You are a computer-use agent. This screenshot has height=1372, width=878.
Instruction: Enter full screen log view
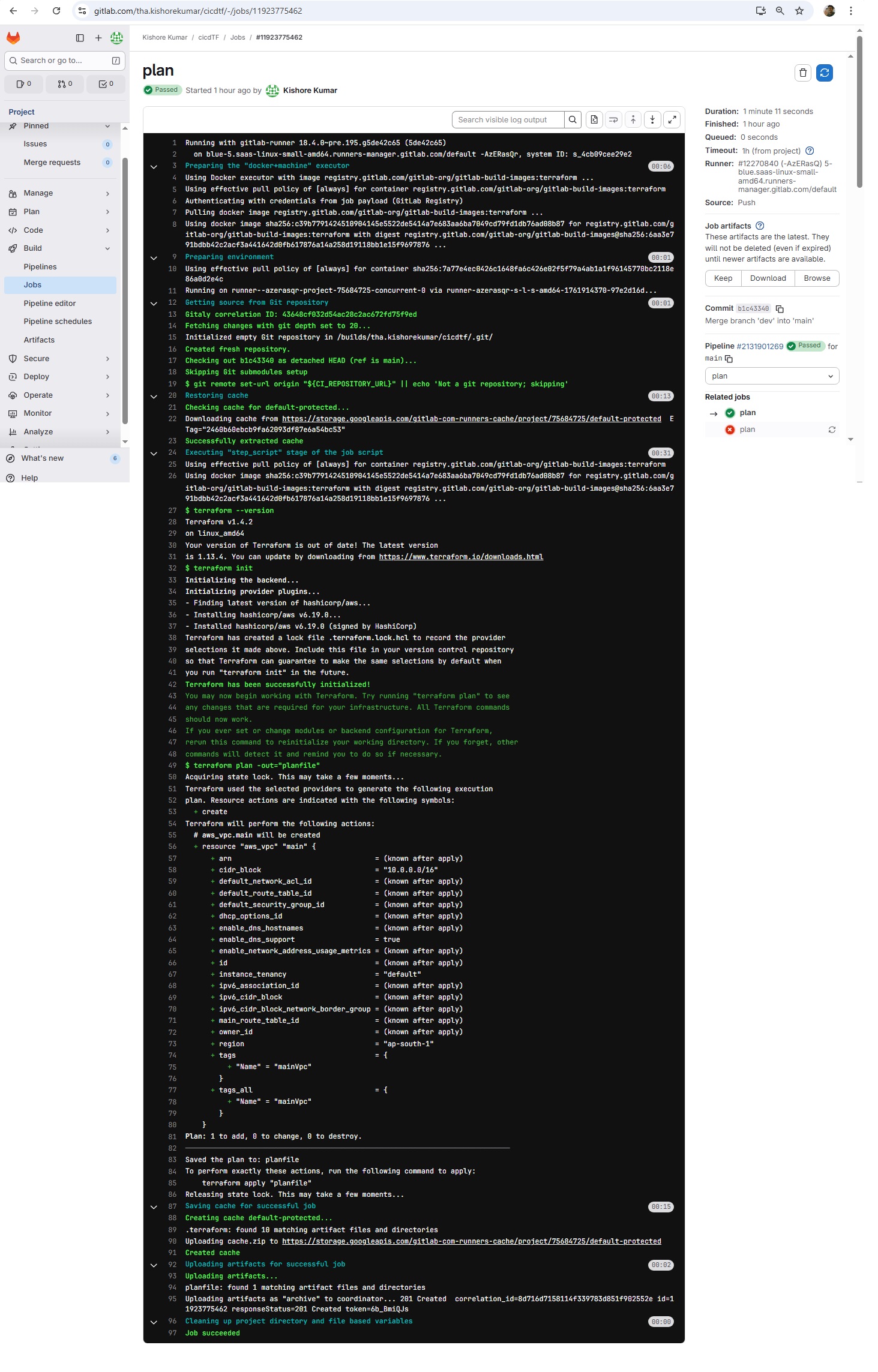[672, 120]
